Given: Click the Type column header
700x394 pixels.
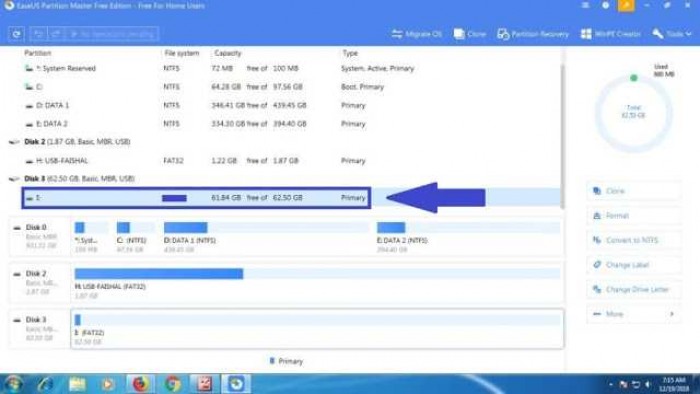Looking at the screenshot, I should [350, 53].
